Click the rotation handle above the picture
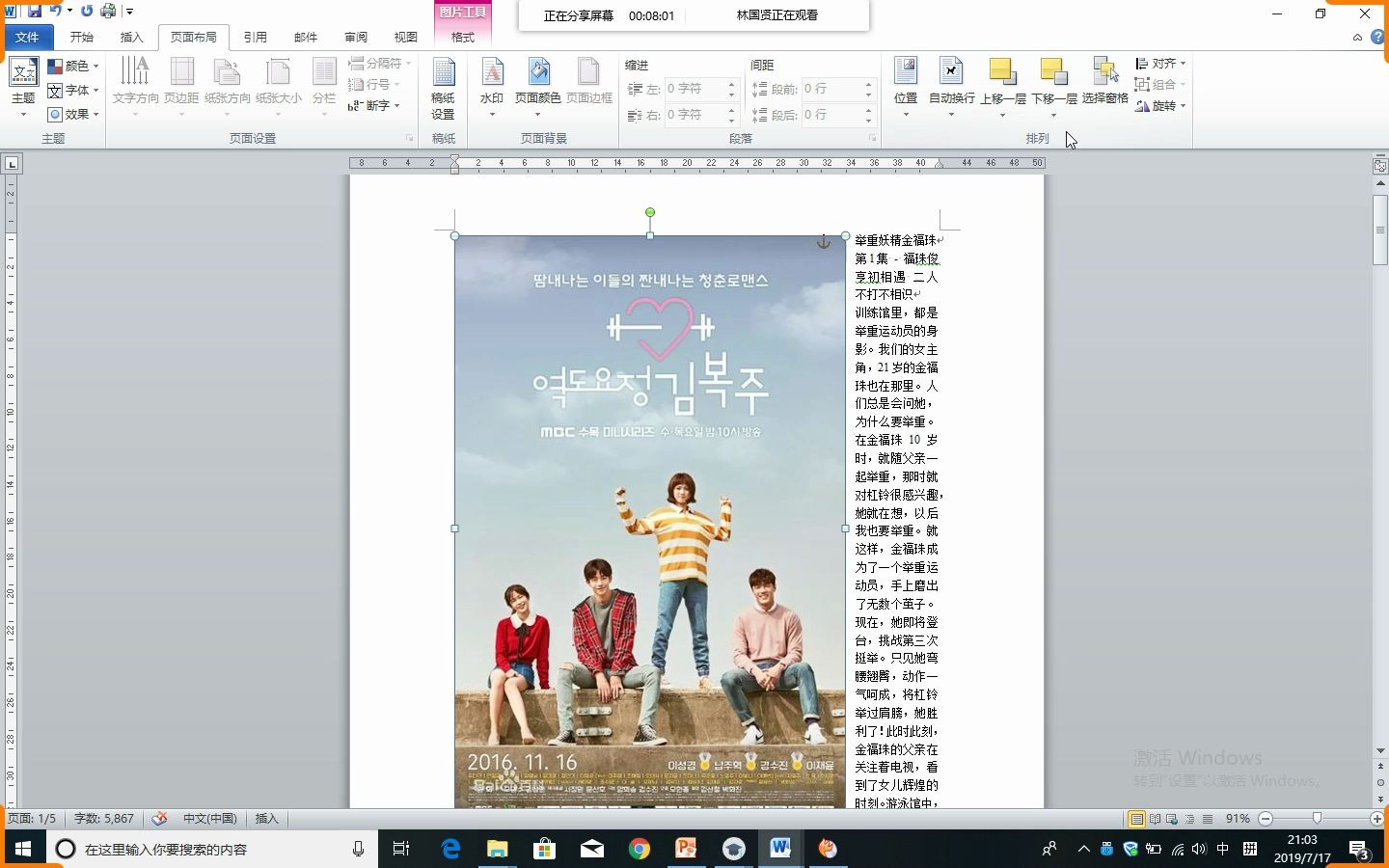This screenshot has width=1389, height=868. pos(650,212)
